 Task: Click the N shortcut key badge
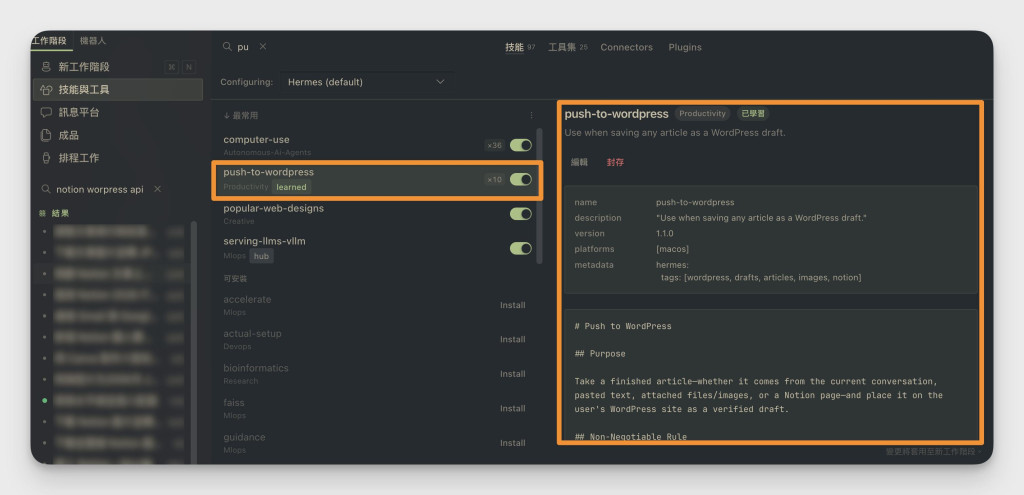point(188,67)
